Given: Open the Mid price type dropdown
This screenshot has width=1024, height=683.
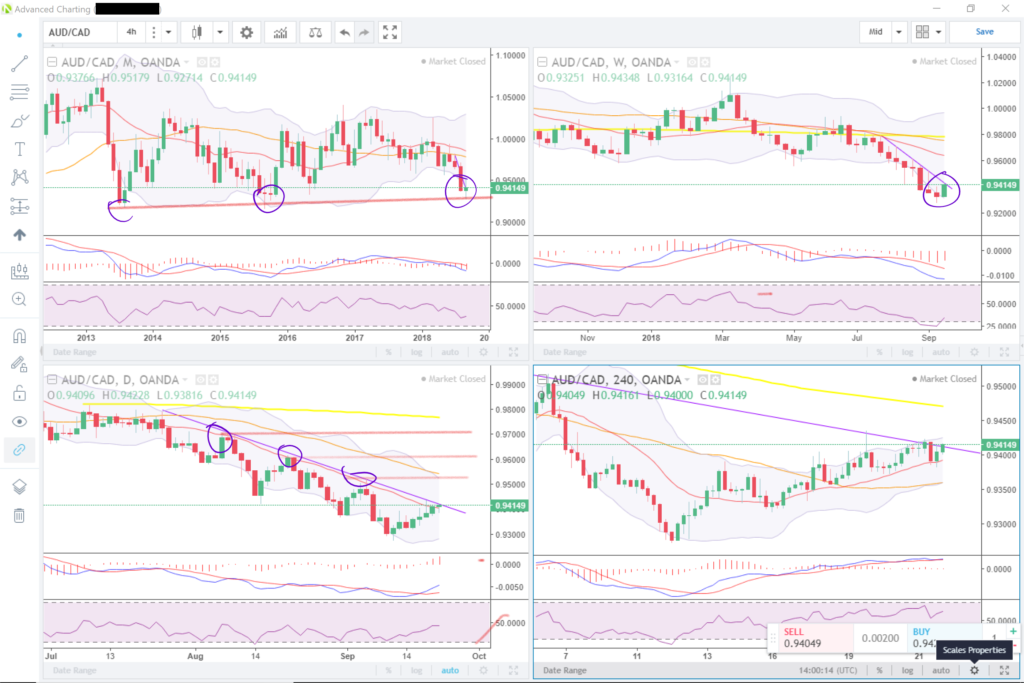Looking at the screenshot, I should [x=899, y=32].
